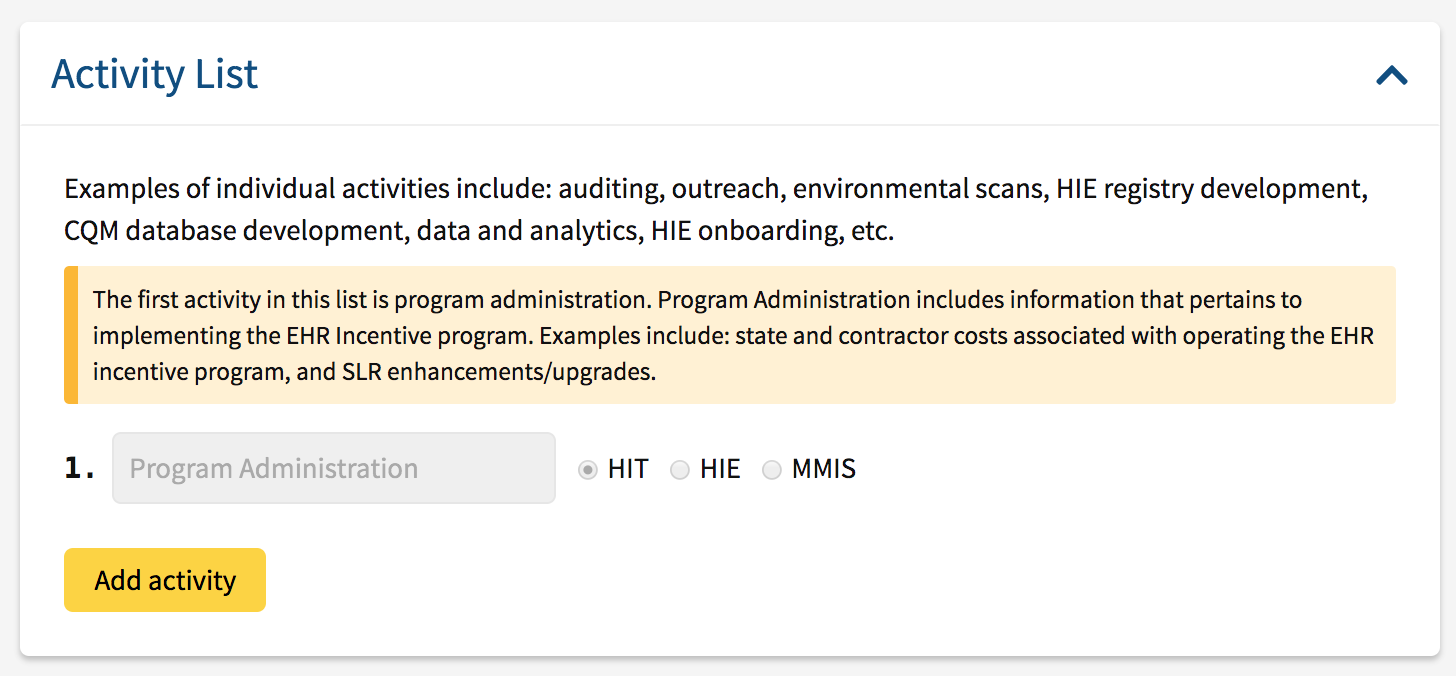Click the Program Administration input field
The image size is (1456, 676).
(x=333, y=468)
